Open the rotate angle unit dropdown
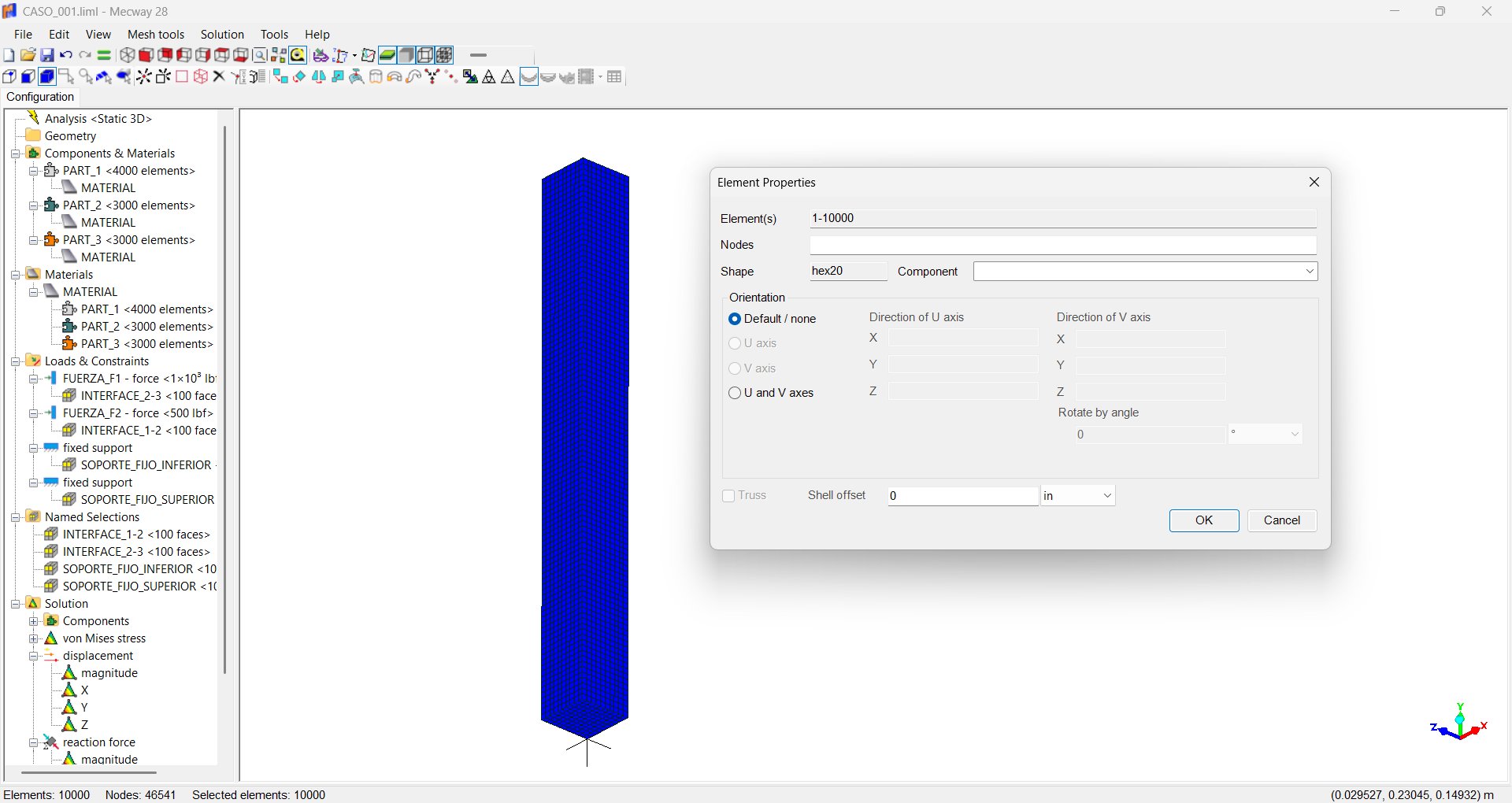This screenshot has width=1512, height=803. [x=1295, y=435]
